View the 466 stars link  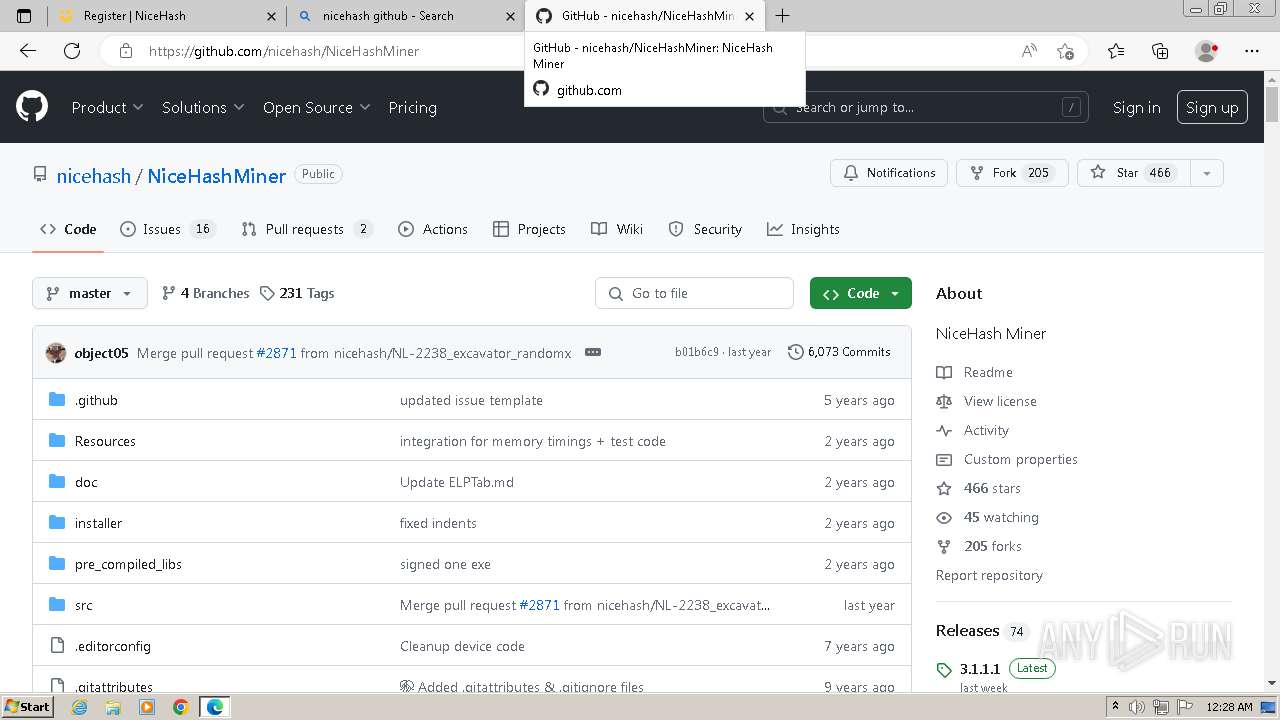pos(978,488)
